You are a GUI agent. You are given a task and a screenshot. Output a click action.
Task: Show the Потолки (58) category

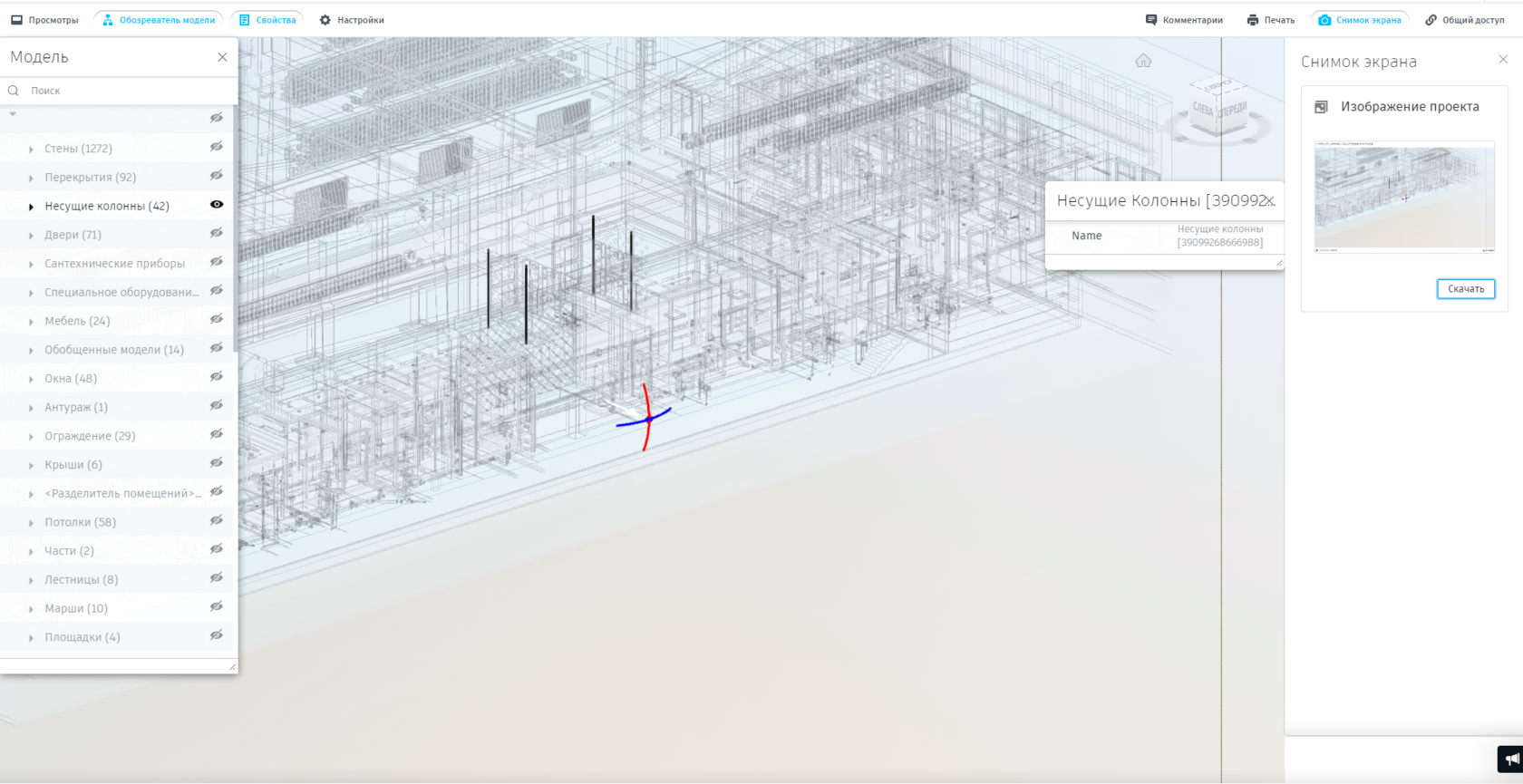(217, 520)
